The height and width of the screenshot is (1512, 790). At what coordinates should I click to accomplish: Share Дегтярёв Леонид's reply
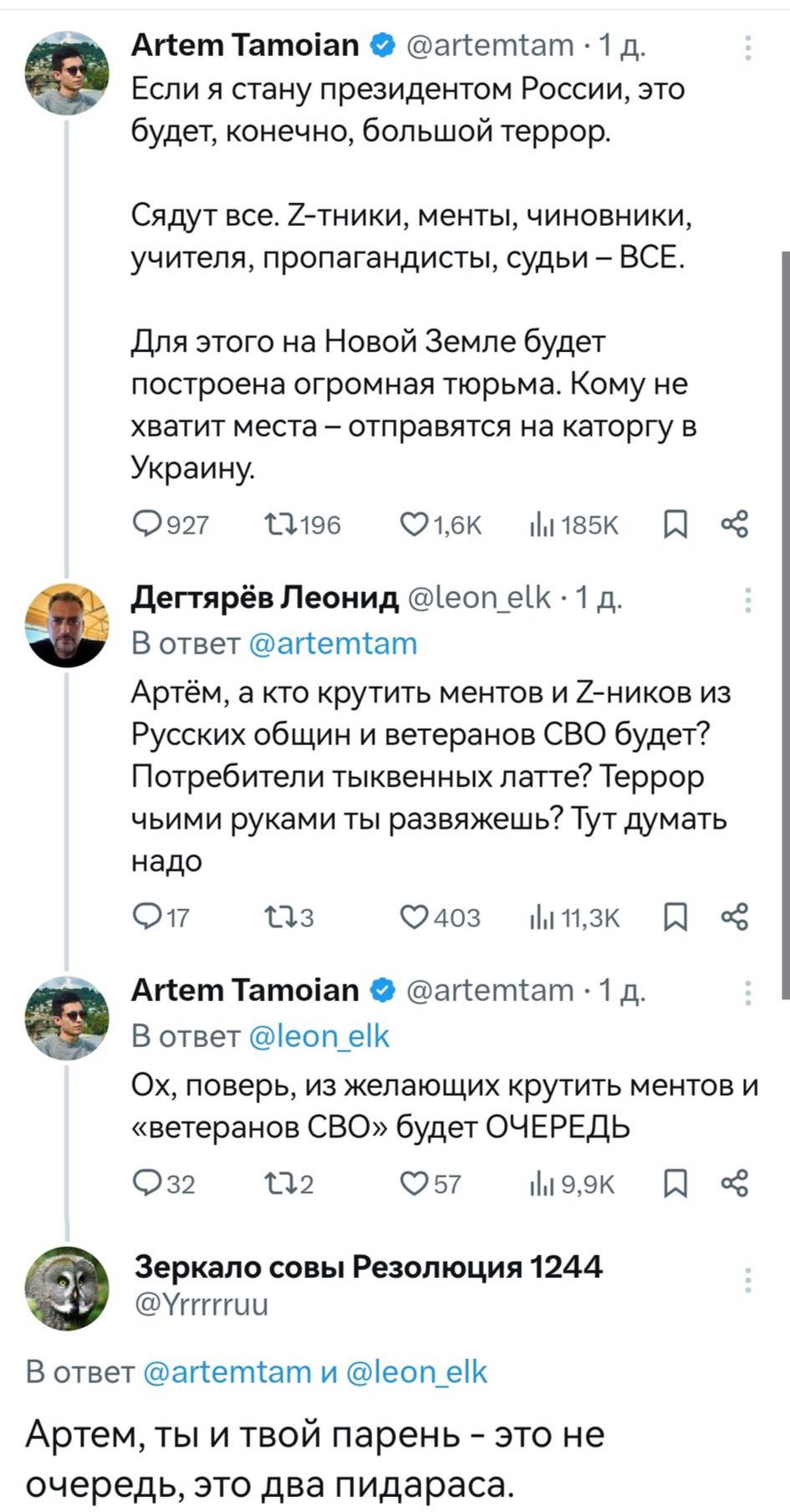734,917
